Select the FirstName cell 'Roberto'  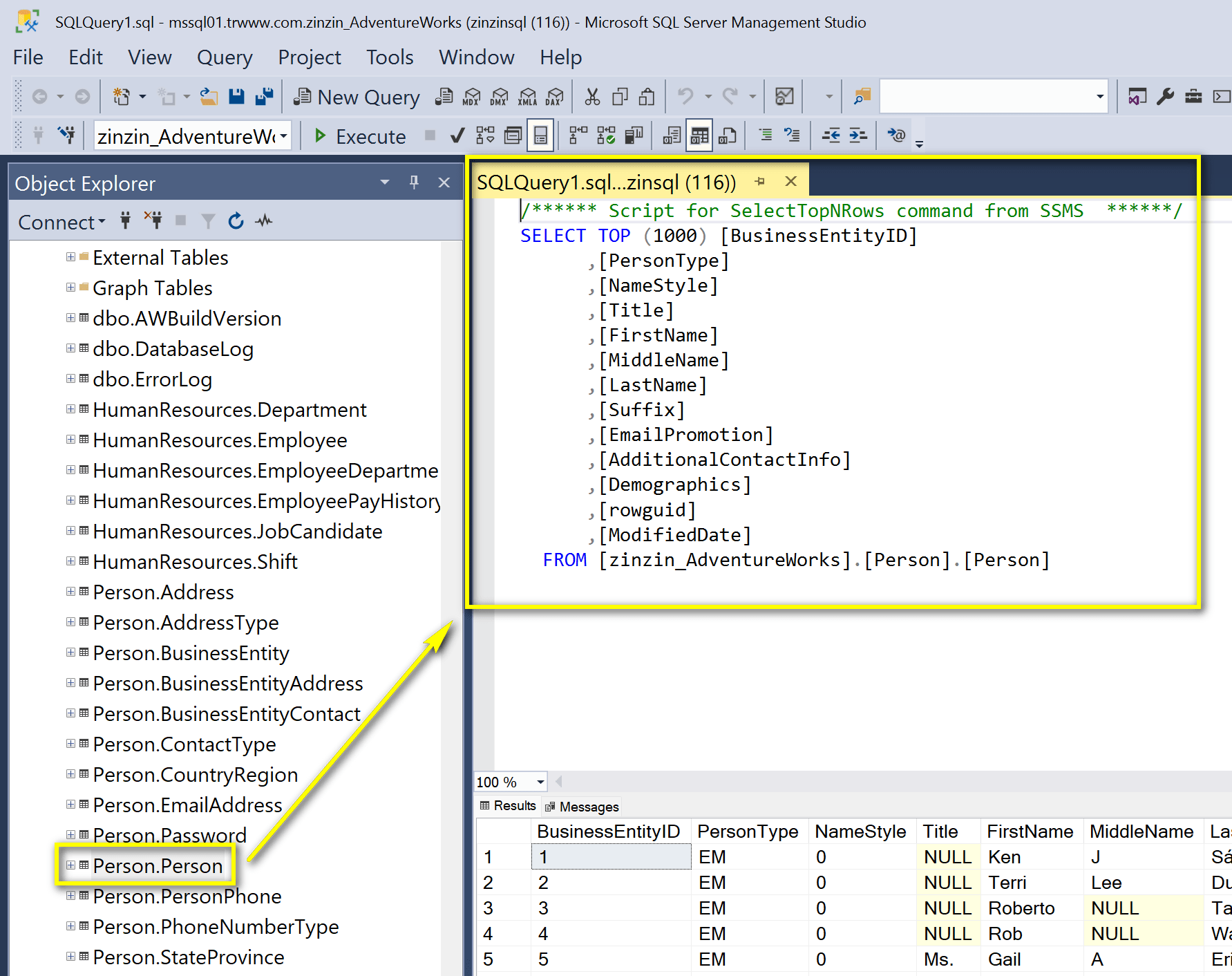[1032, 908]
